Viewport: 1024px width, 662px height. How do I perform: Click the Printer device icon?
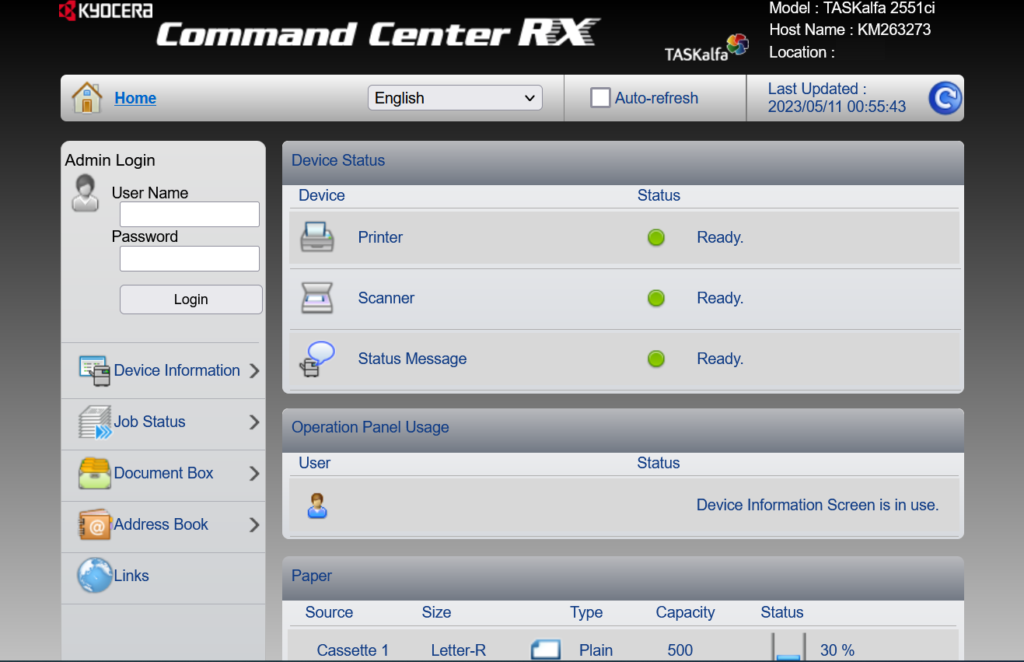[317, 237]
